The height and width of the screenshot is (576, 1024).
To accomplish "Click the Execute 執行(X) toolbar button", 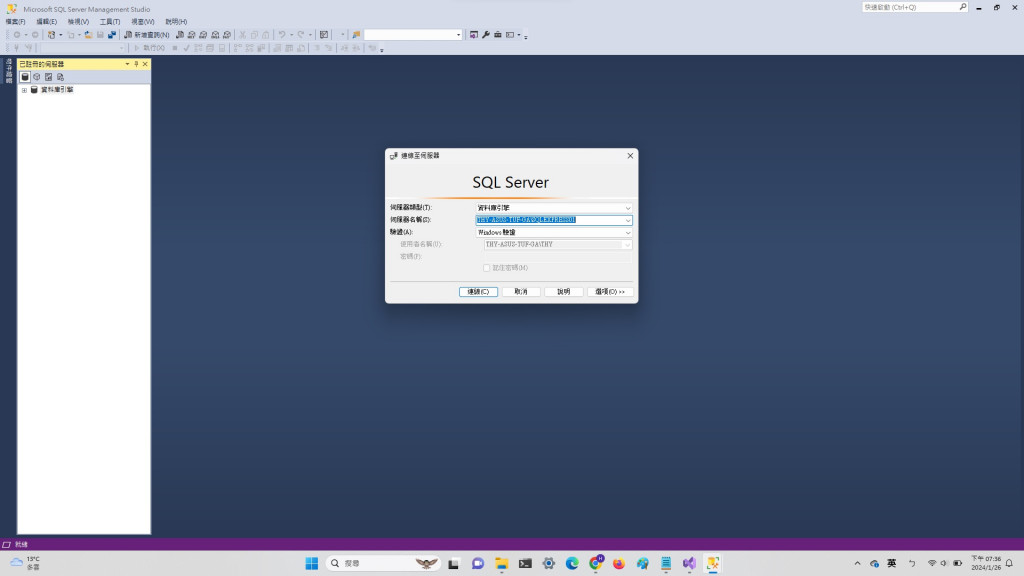I will (150, 48).
